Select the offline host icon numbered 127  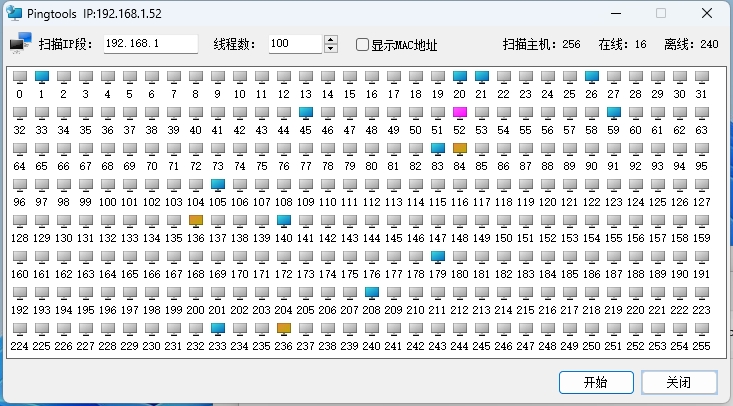click(x=702, y=185)
